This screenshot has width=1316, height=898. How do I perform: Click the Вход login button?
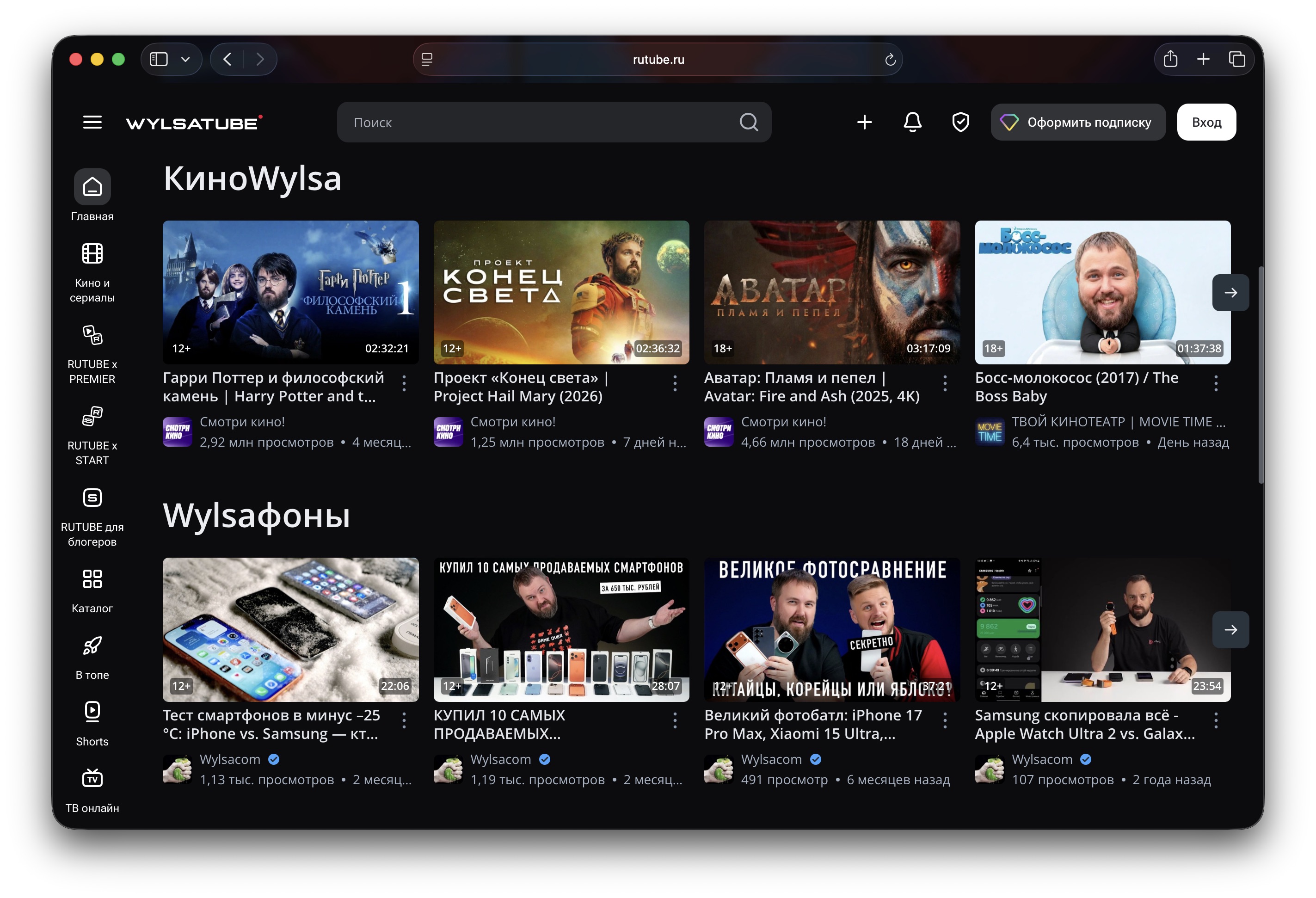1206,122
